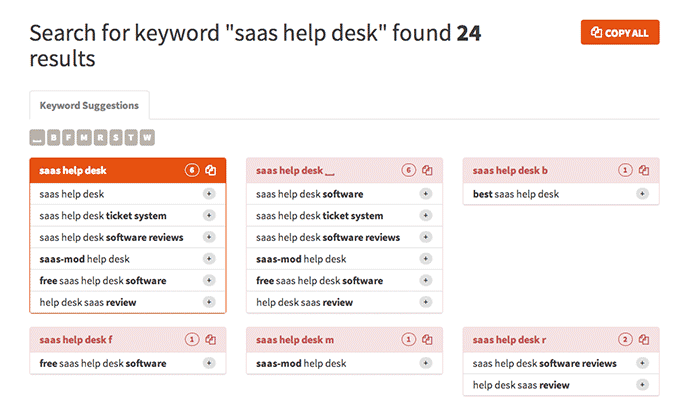The height and width of the screenshot is (420, 690).
Task: Add 'help desk saas review' in orange card
Action: [209, 302]
